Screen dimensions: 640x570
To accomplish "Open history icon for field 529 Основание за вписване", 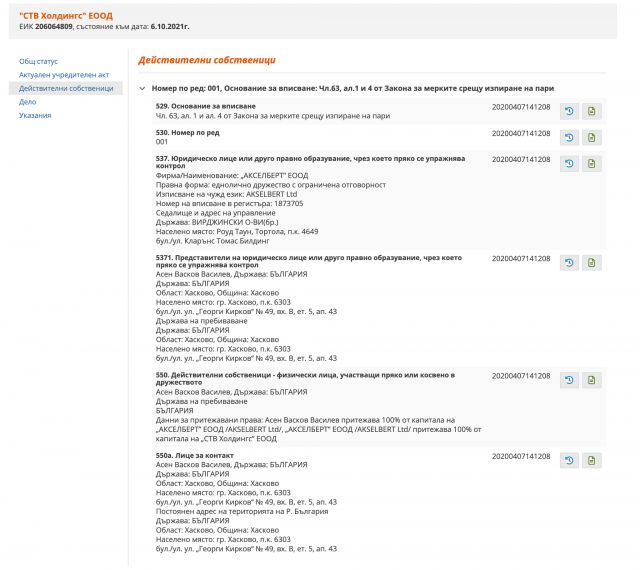I will [568, 111].
